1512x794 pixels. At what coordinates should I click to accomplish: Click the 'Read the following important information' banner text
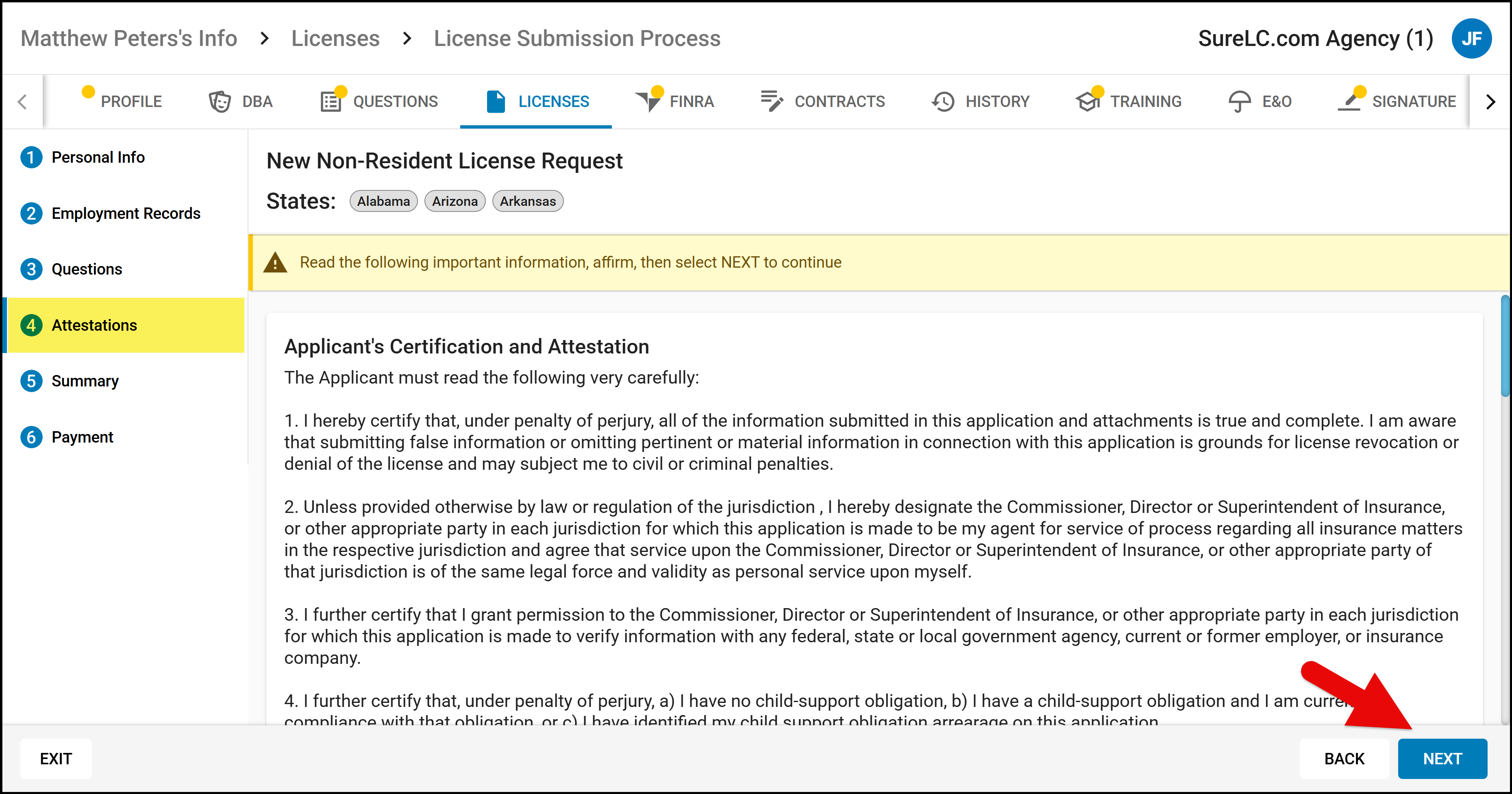pyautogui.click(x=570, y=262)
